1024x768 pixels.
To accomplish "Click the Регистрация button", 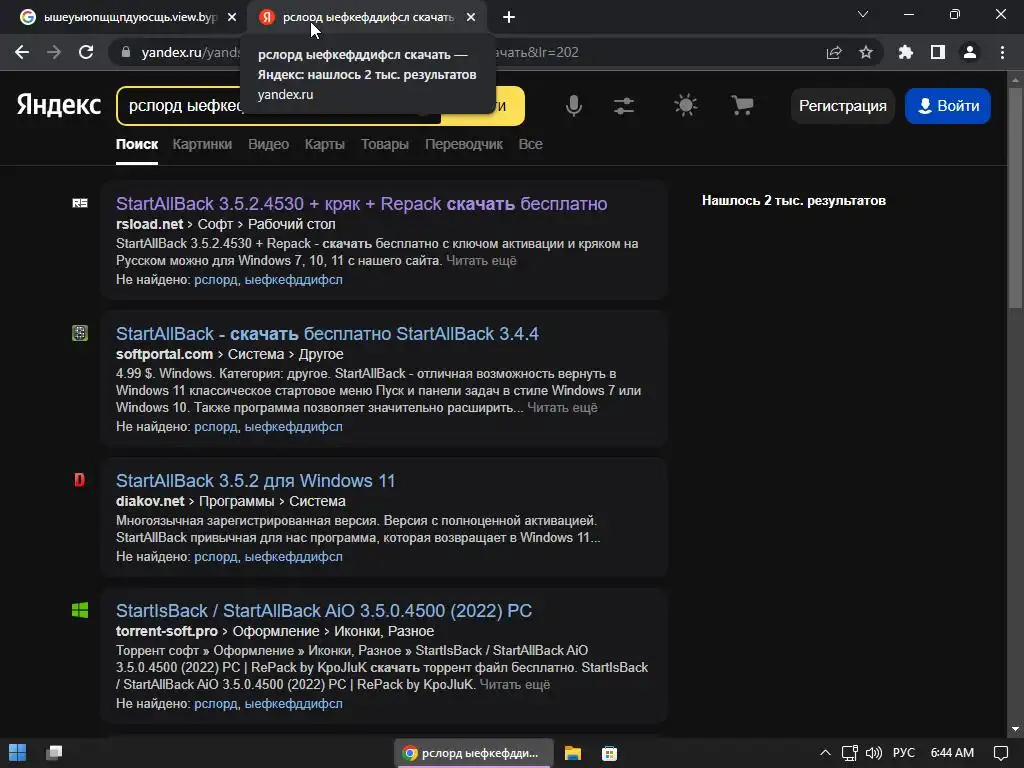I will [x=842, y=106].
